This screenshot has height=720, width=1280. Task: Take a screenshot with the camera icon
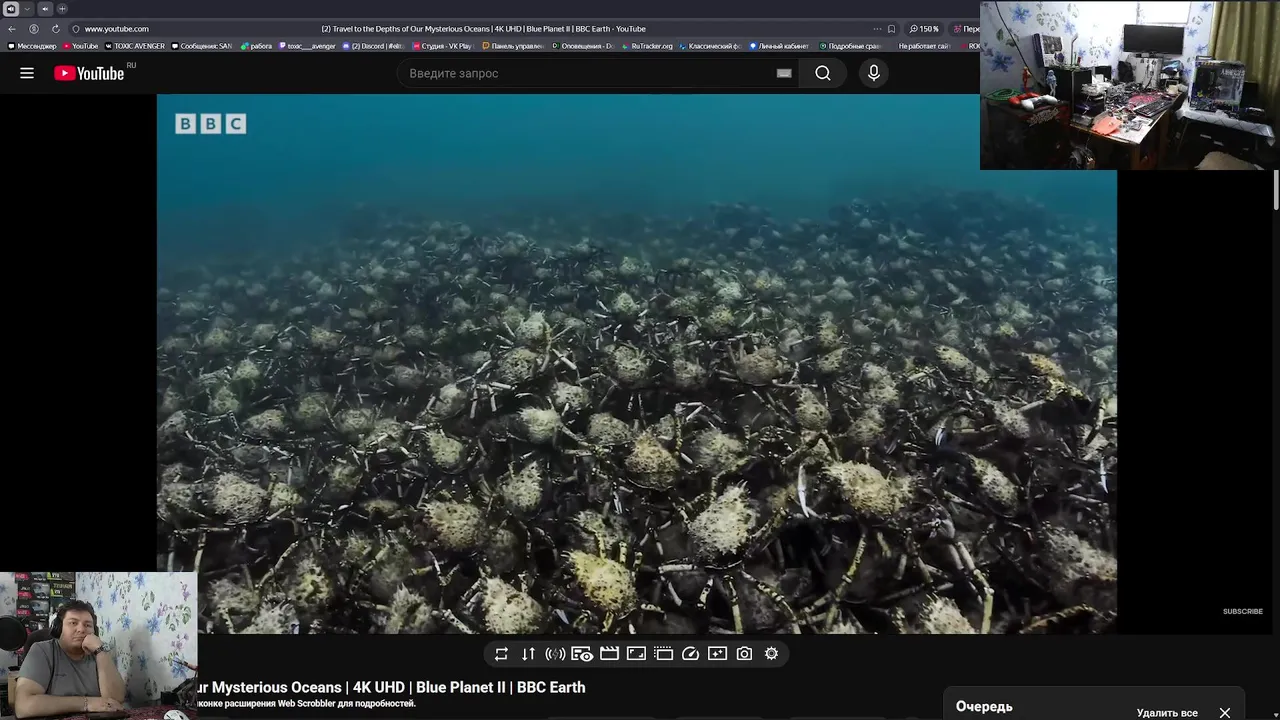pos(744,654)
